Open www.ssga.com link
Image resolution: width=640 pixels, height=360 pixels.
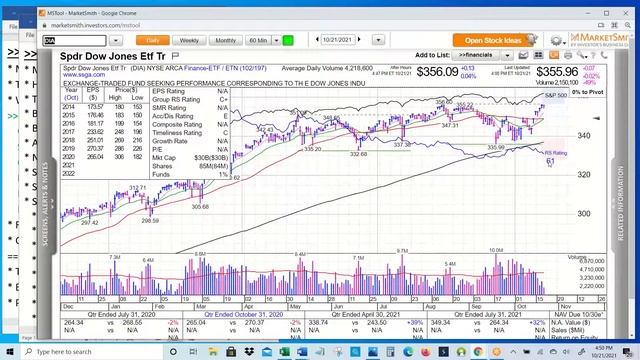[x=84, y=75]
